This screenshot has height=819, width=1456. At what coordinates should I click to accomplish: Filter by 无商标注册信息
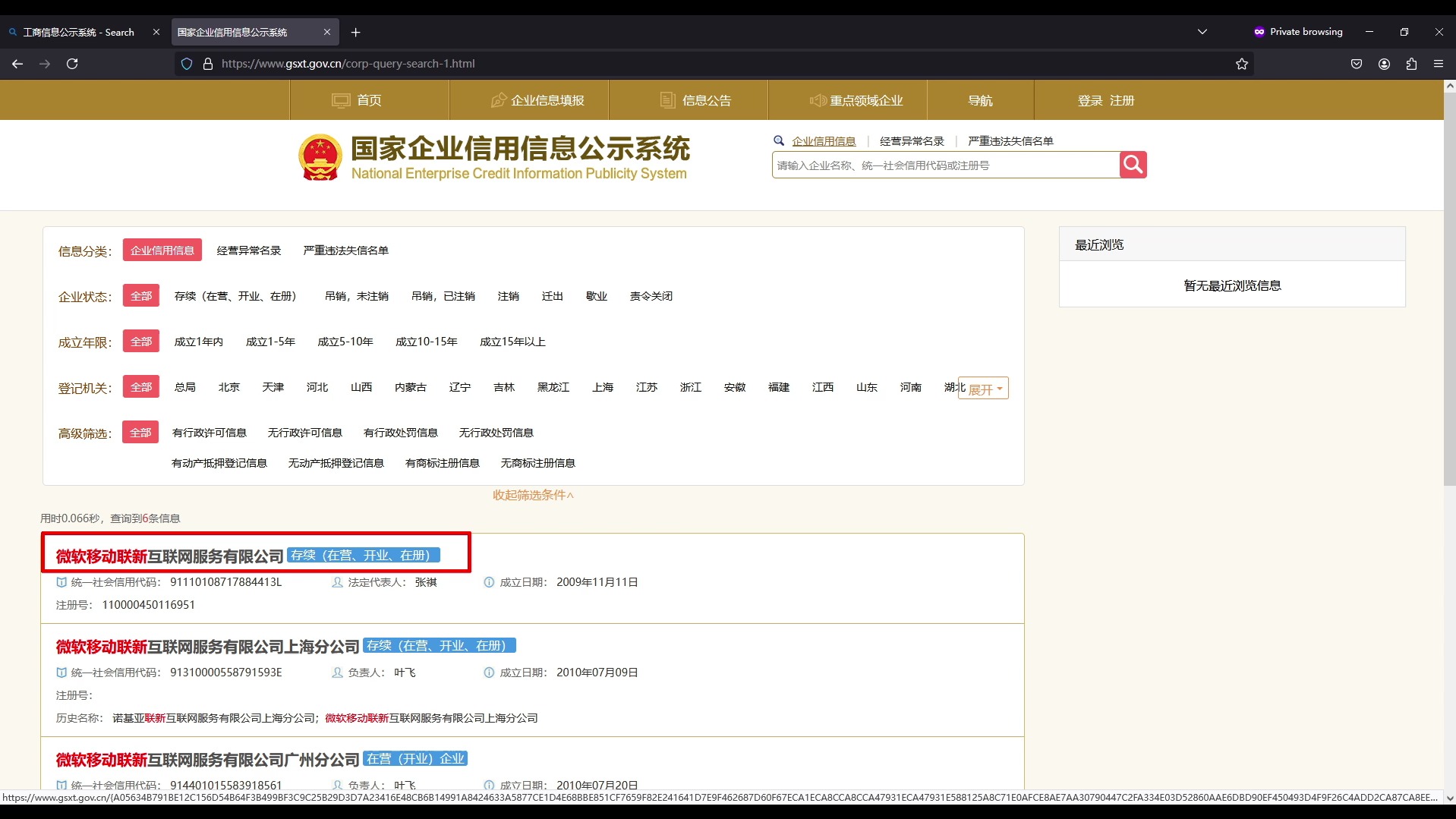538,463
